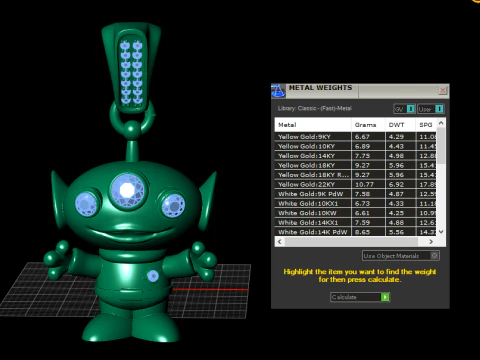Close the Metal Weights panel

[x=443, y=90]
